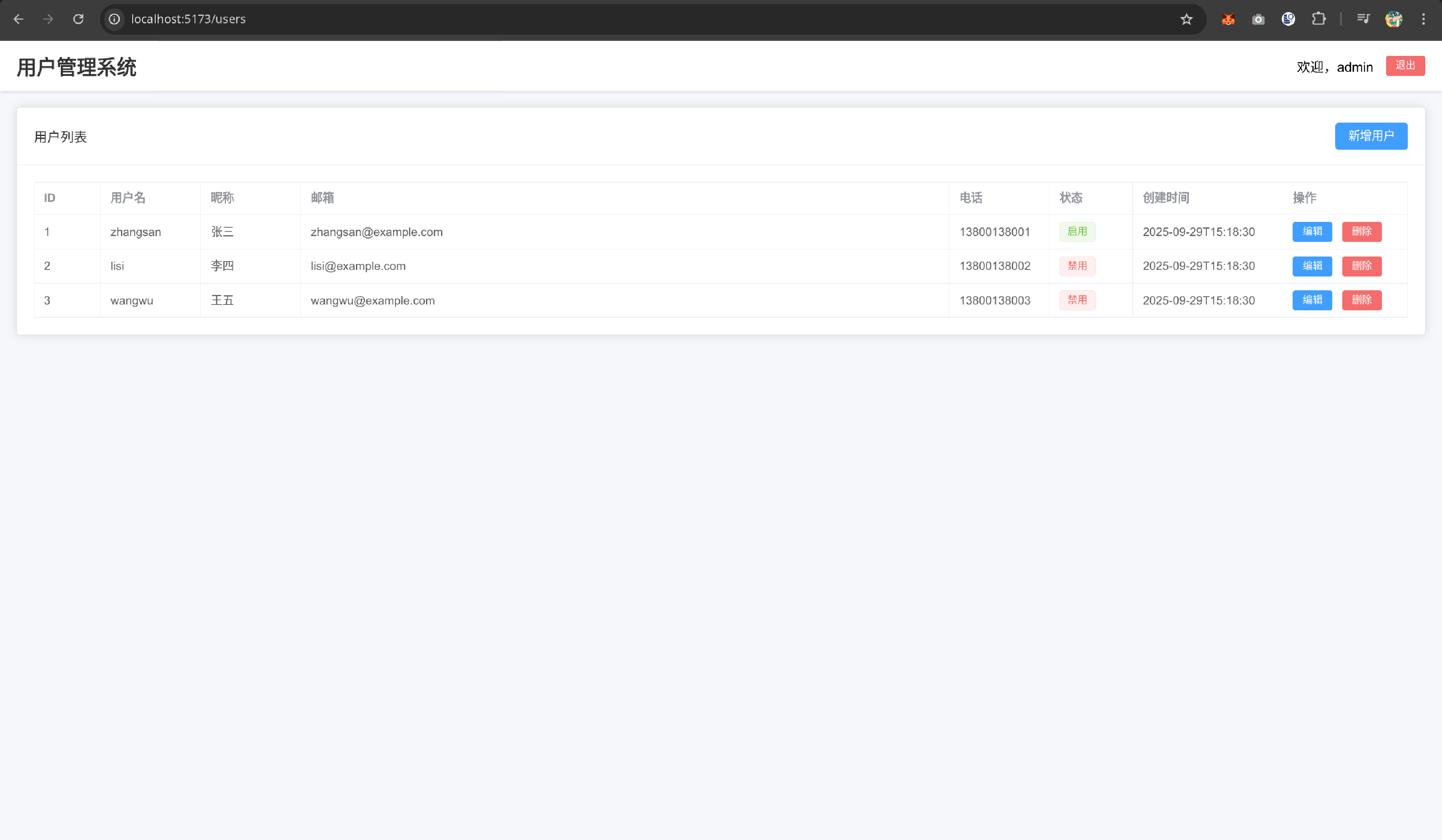Delete the zhangsan user row
This screenshot has height=840, width=1442.
(1361, 231)
